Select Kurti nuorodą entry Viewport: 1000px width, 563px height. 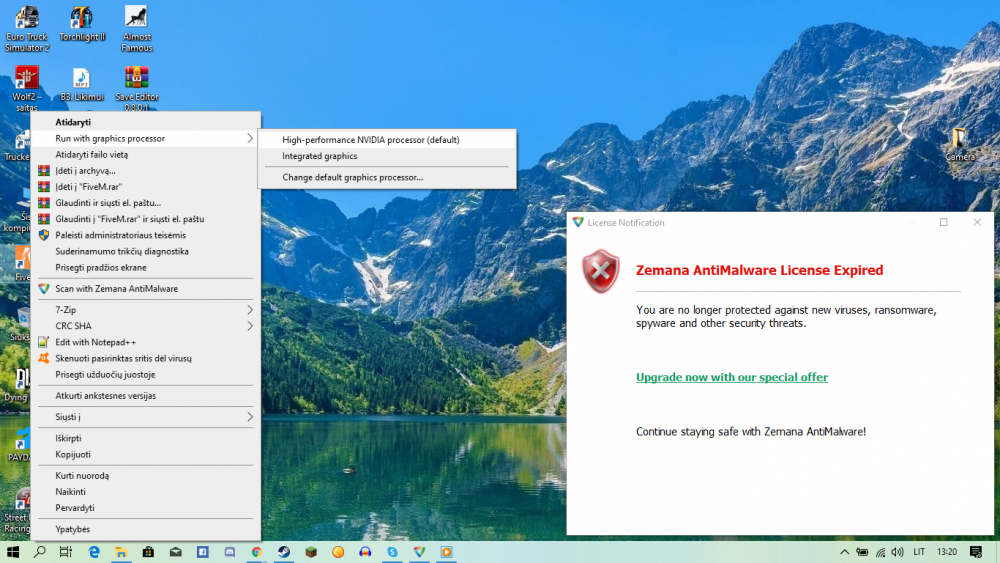point(146,476)
